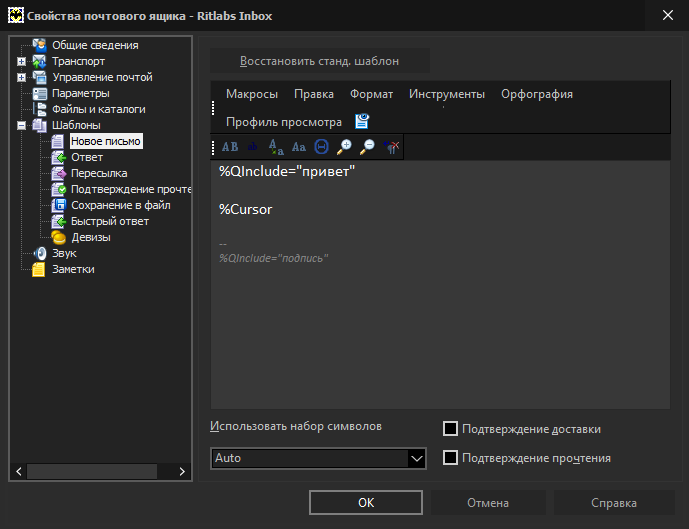Click the Aa capitalize case icon

click(x=299, y=147)
